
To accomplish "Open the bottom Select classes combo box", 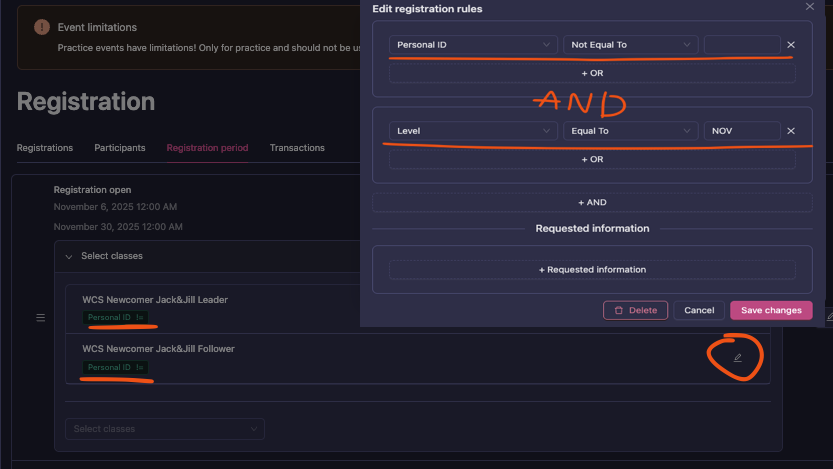I will 165,429.
